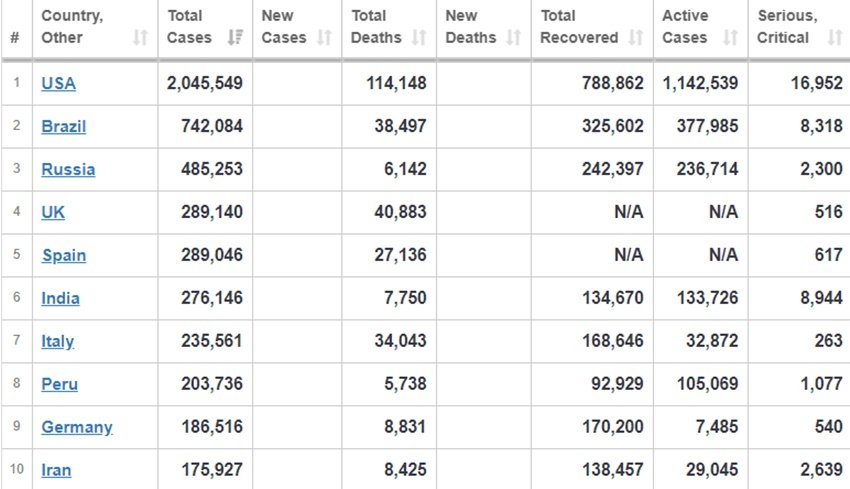Viewport: 850px width, 489px height.
Task: Sort by Country, Other column arrows
Action: click(140, 37)
